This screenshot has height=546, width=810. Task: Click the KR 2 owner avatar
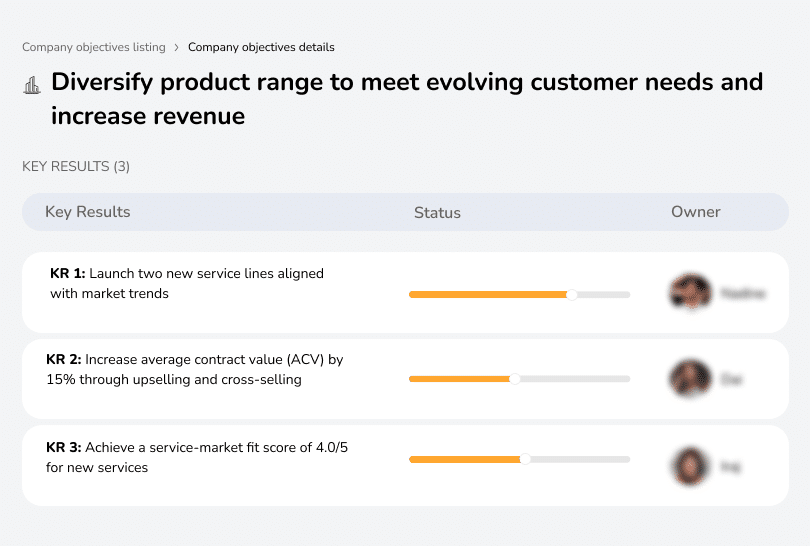coord(691,379)
